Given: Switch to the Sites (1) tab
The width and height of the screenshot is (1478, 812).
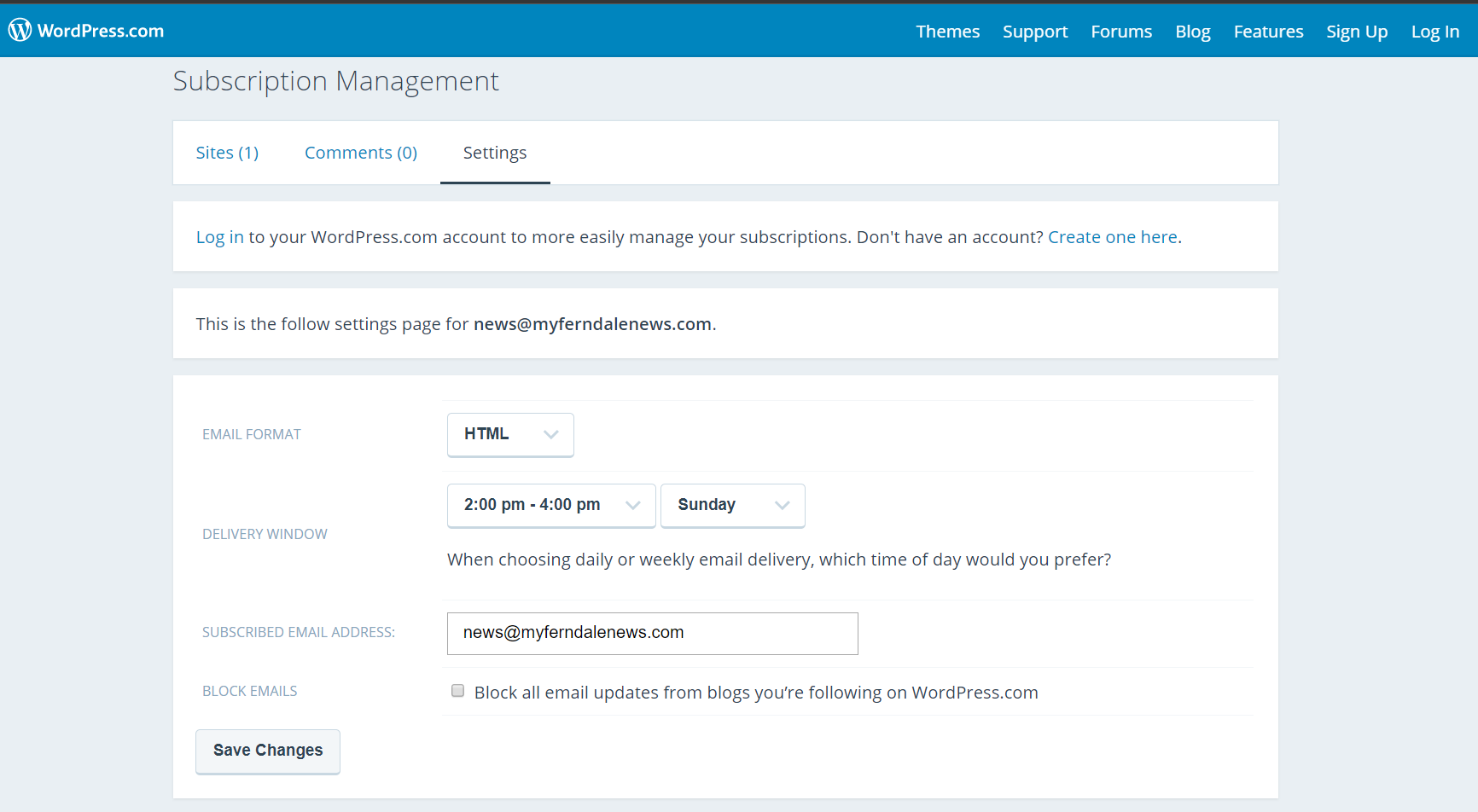Looking at the screenshot, I should 227,153.
